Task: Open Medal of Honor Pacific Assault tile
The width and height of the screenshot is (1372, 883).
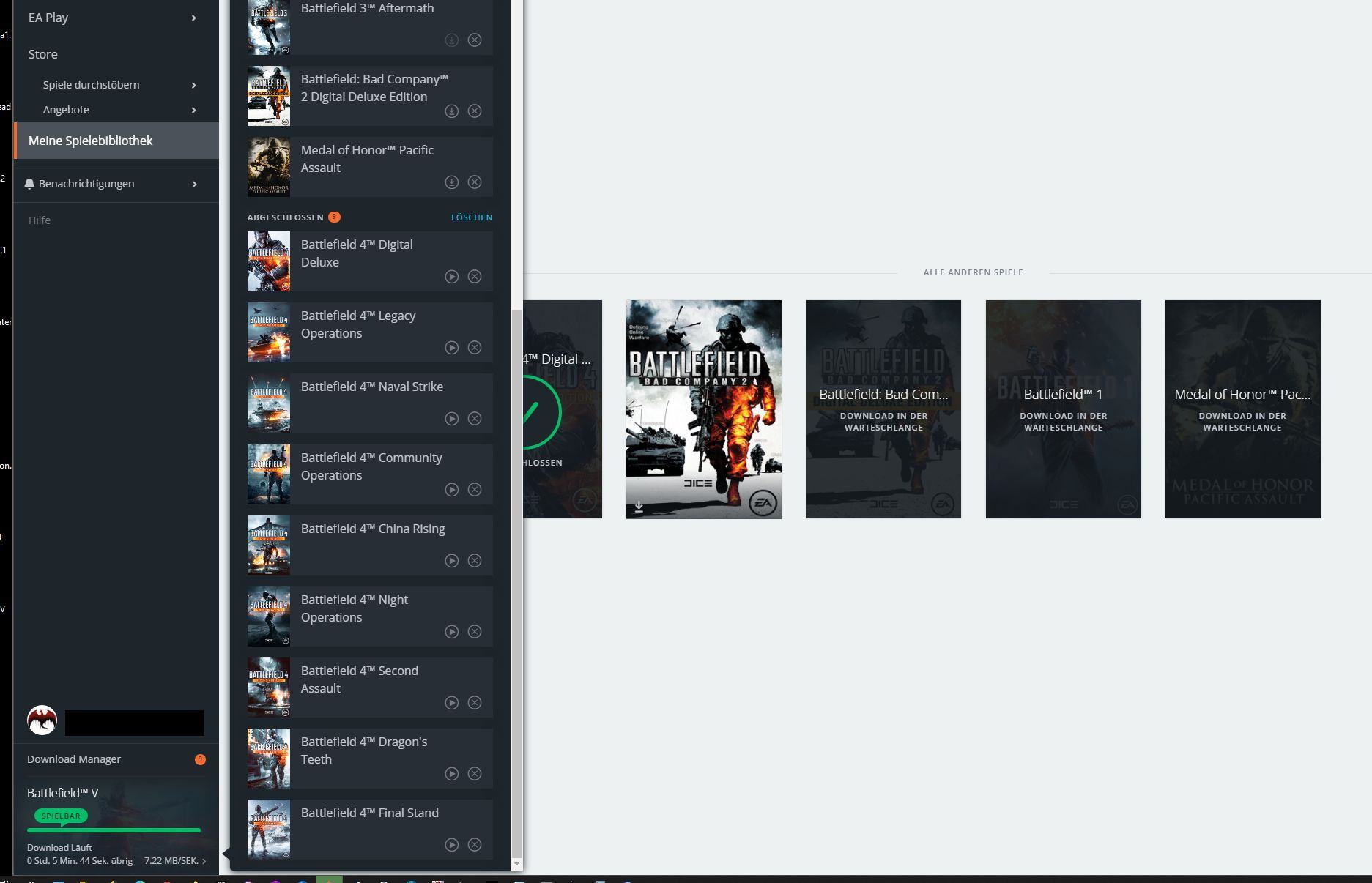Action: coord(1242,409)
